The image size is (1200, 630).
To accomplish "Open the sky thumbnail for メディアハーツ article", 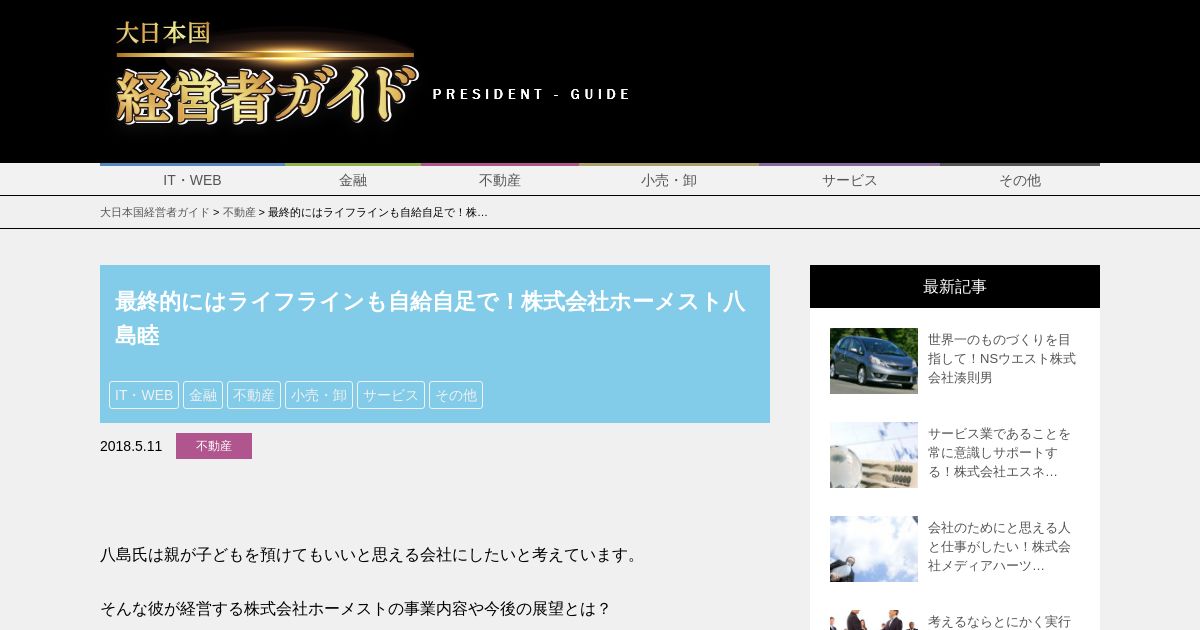I will tap(874, 549).
